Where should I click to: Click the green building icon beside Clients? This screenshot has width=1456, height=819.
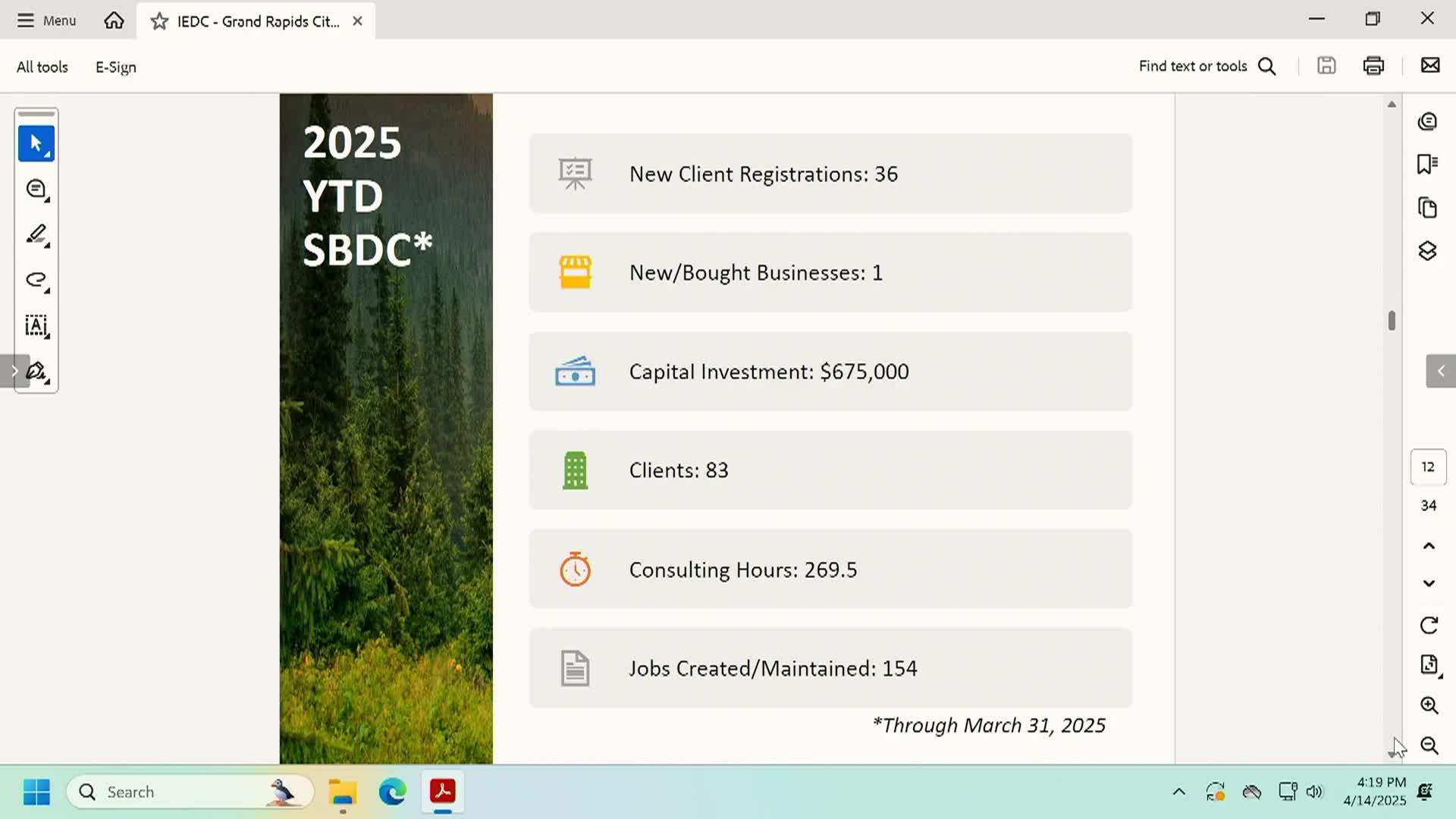[x=575, y=470]
